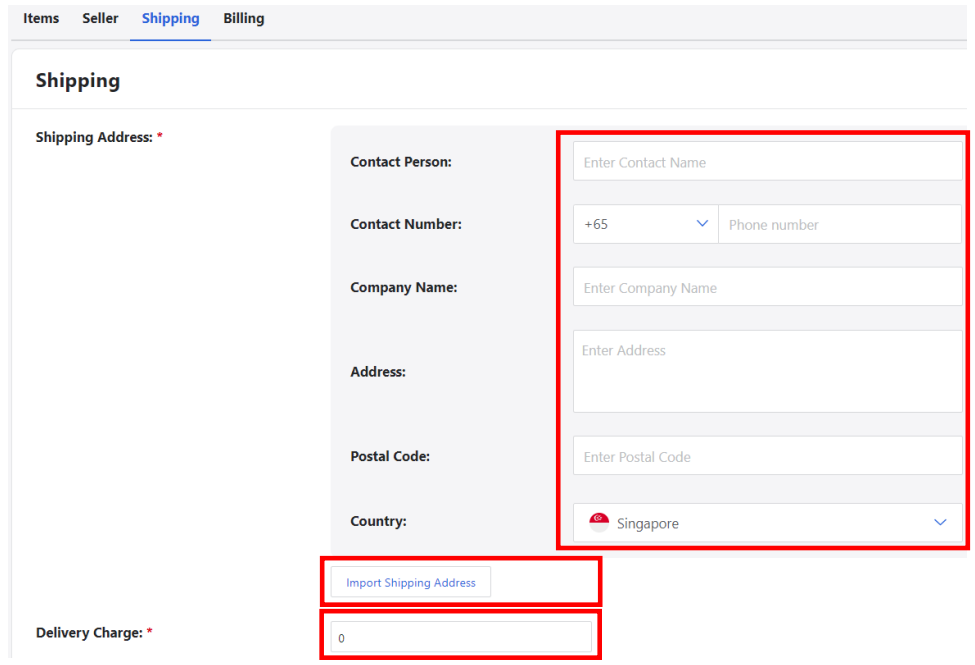Click the Delivery Charge label
Image resolution: width=975 pixels, height=665 pixels.
[89, 633]
